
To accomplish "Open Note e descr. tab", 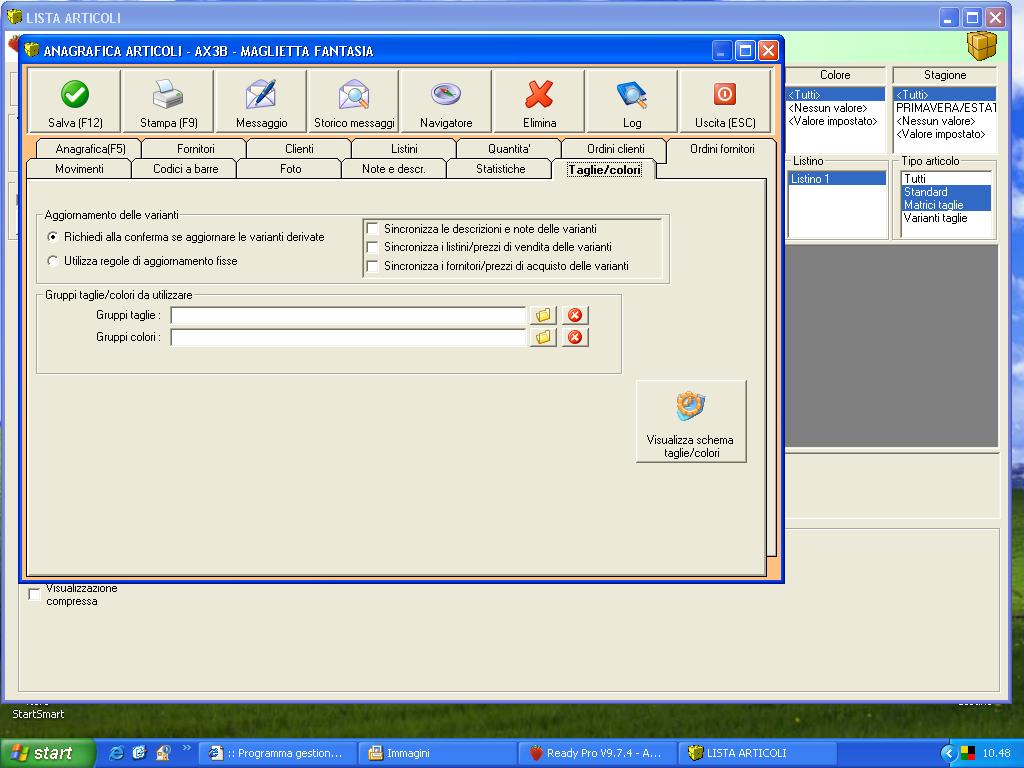I will point(394,169).
